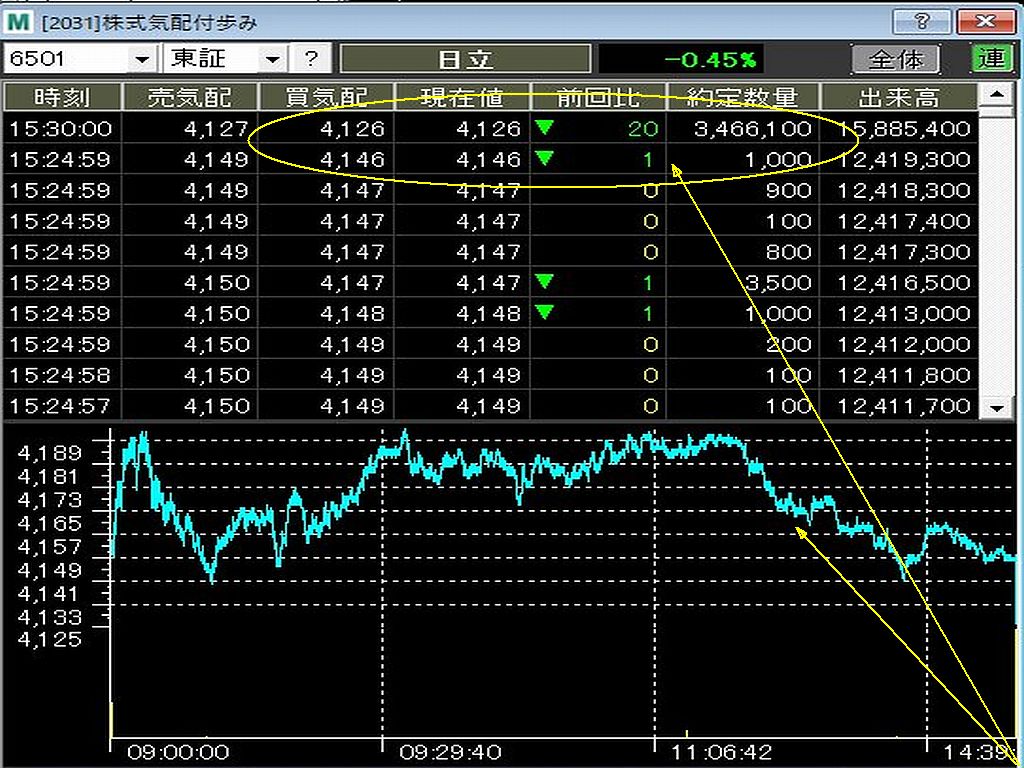Click the 出来高 column header

pyautogui.click(x=899, y=97)
